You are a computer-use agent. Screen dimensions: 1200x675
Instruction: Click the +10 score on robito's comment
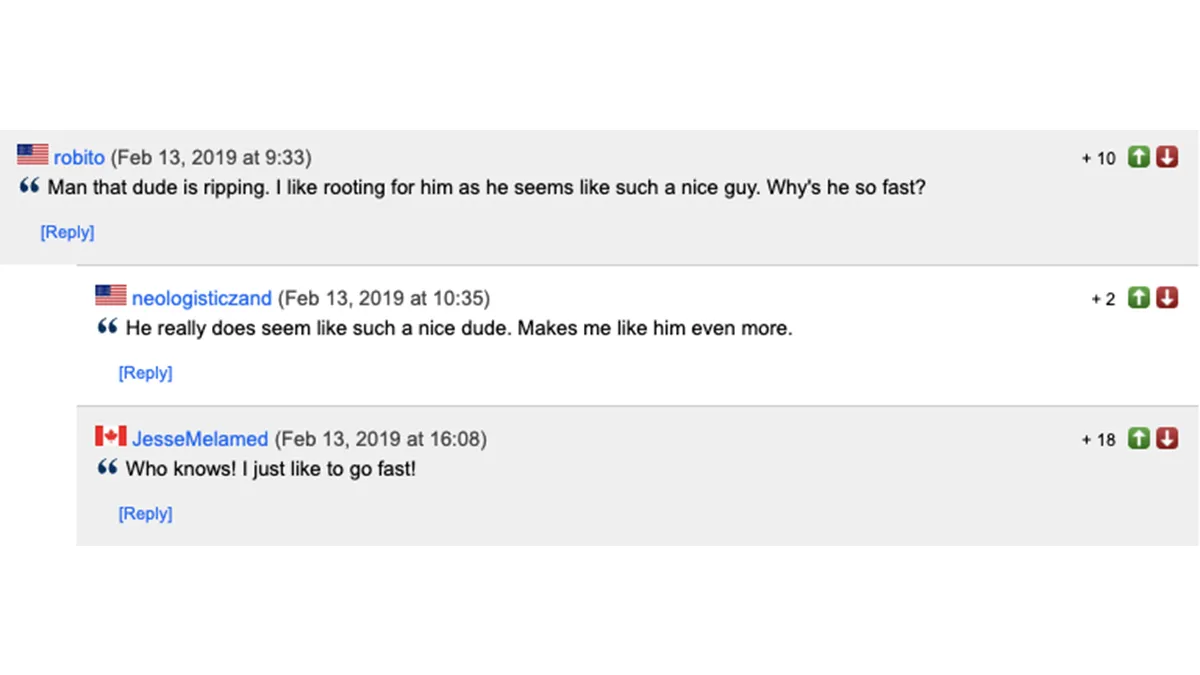tap(1099, 158)
